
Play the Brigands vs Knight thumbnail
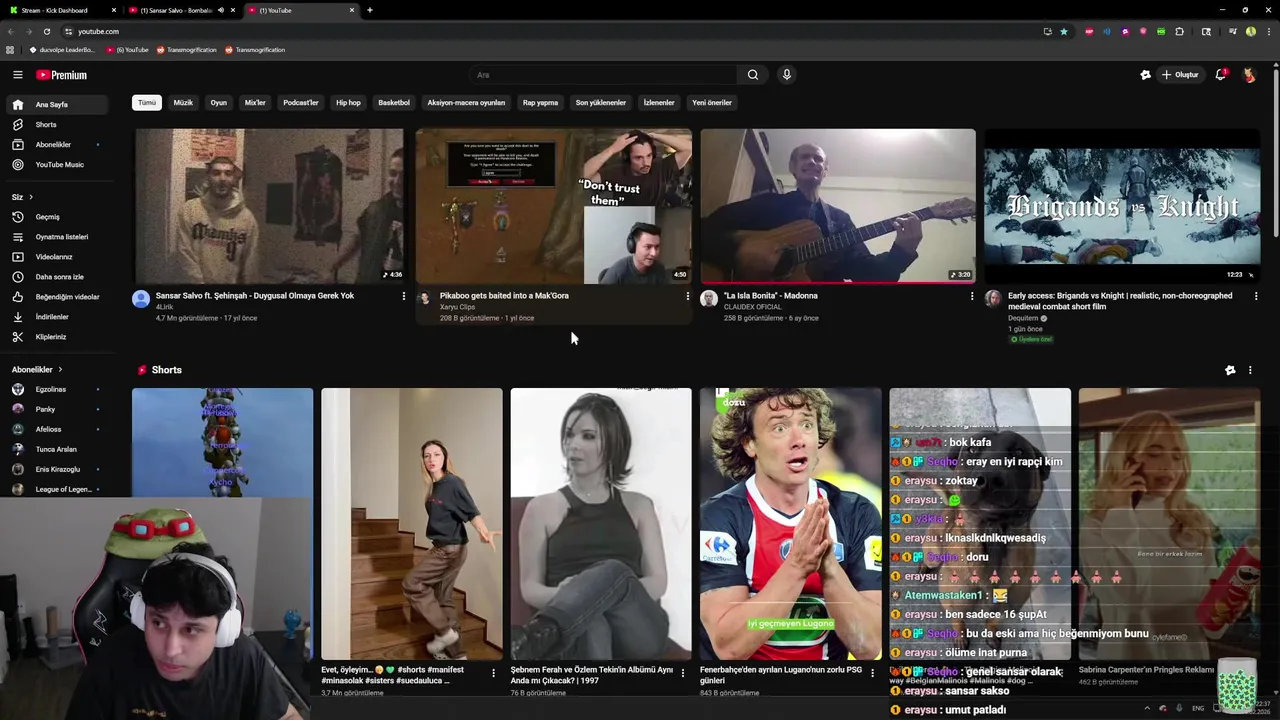click(x=1122, y=206)
